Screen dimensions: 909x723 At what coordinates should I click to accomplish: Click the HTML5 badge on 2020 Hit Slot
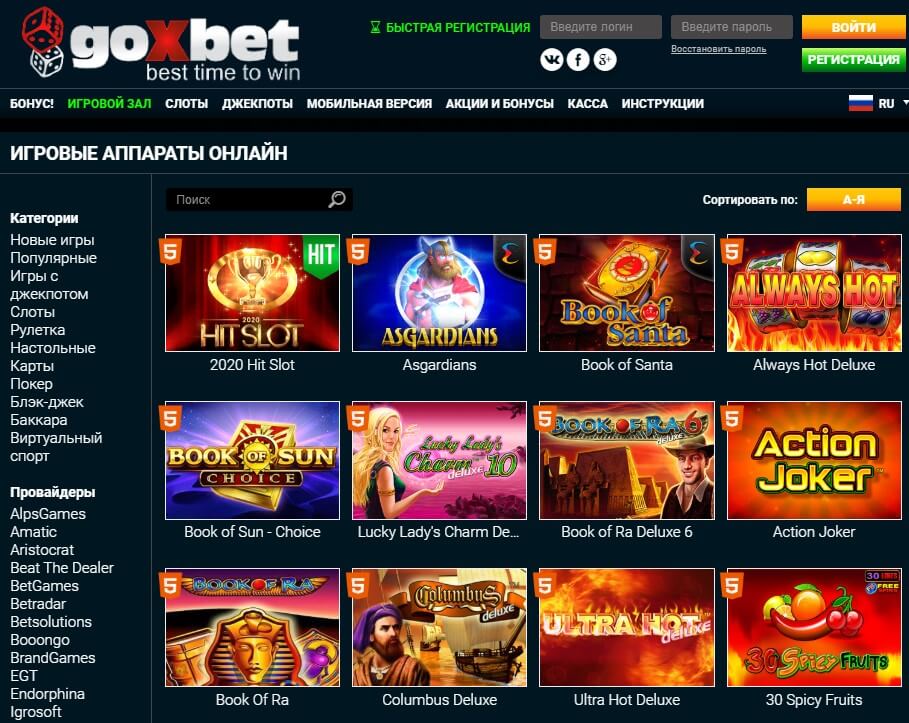click(x=170, y=252)
